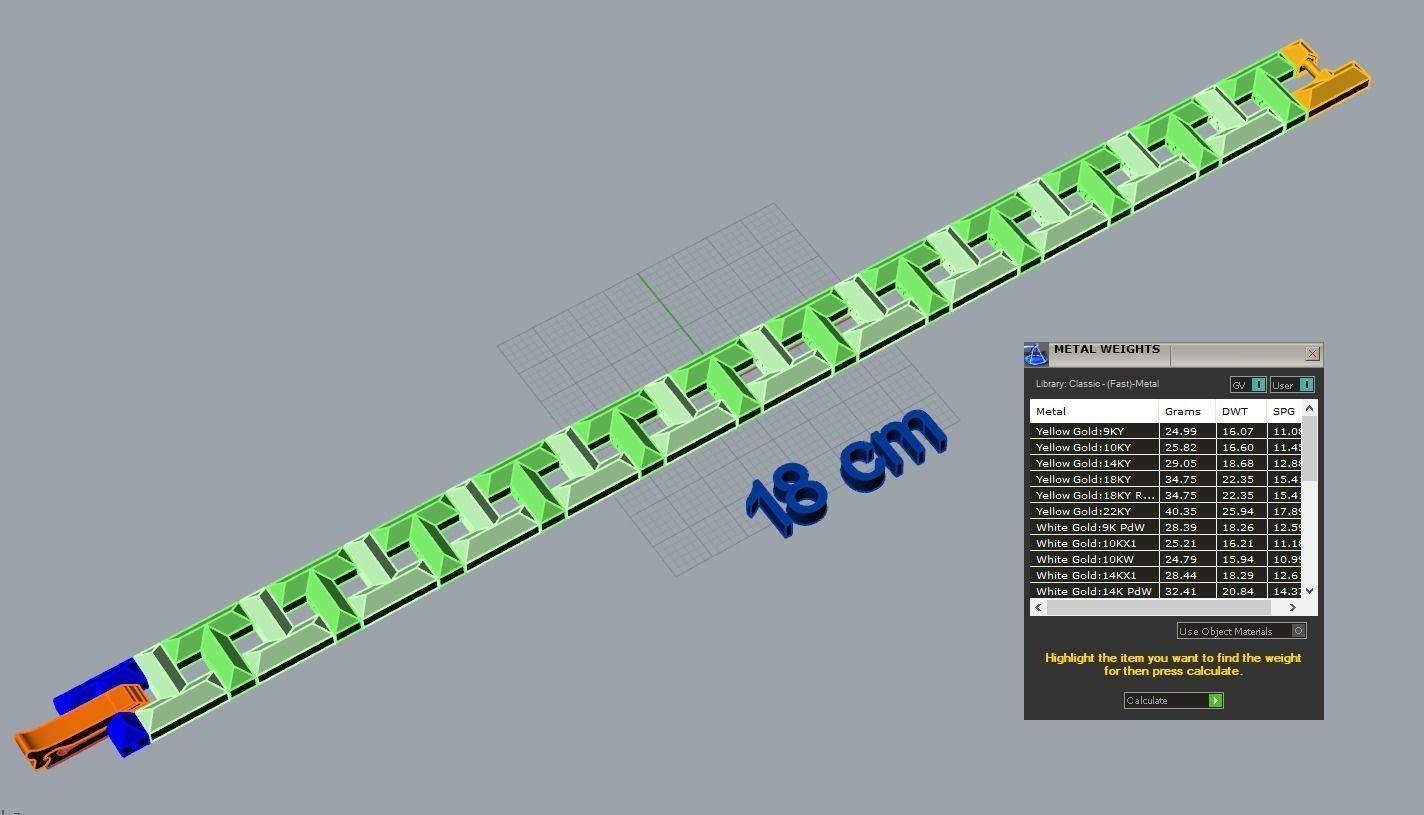This screenshot has height=815, width=1424.
Task: Select Yellow Gold:14KY row
Action: [x=1166, y=463]
